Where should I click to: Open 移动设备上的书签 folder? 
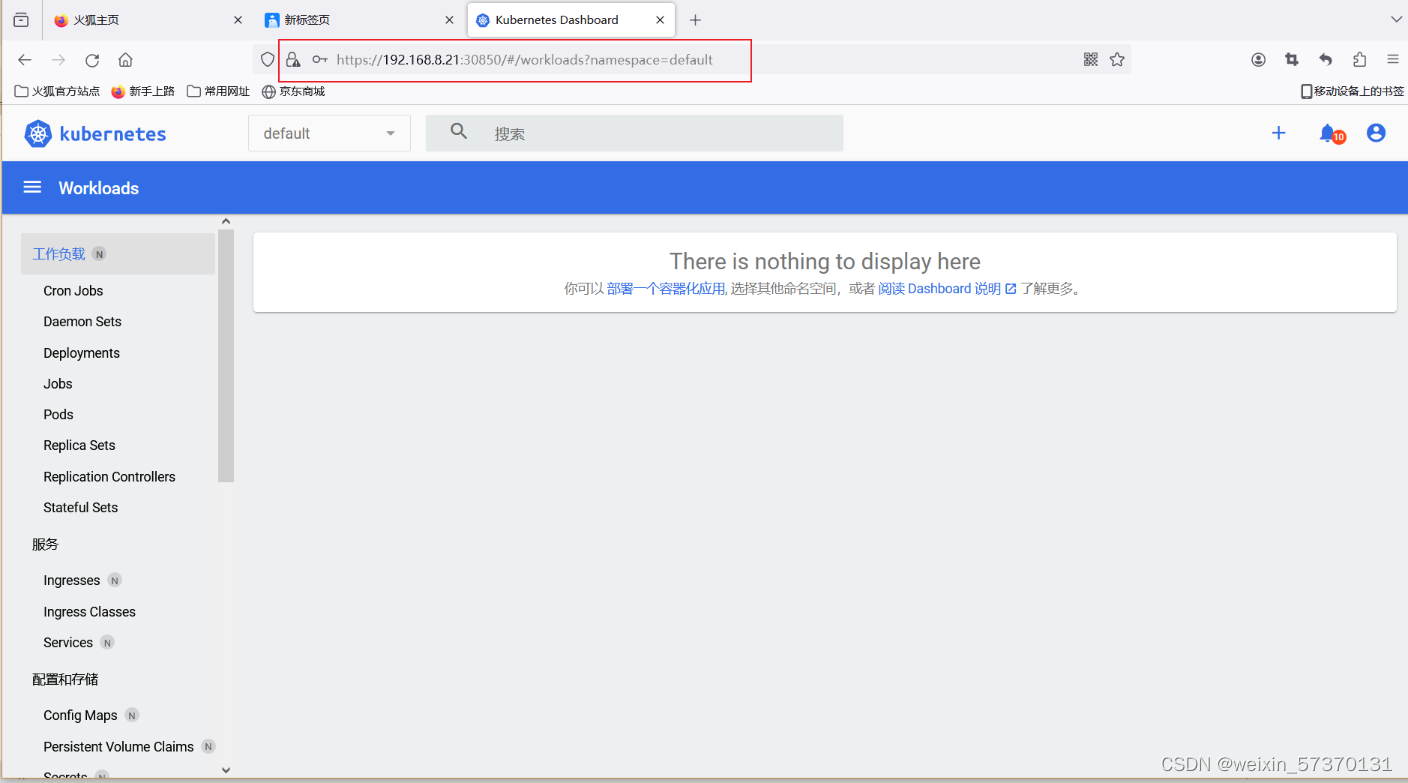[x=1353, y=91]
